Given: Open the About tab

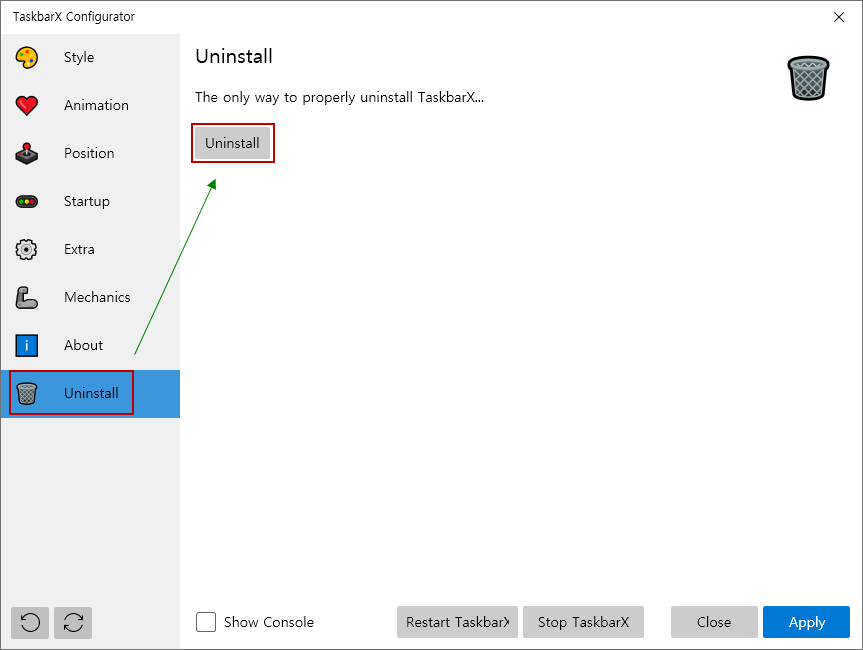Looking at the screenshot, I should tap(90, 345).
